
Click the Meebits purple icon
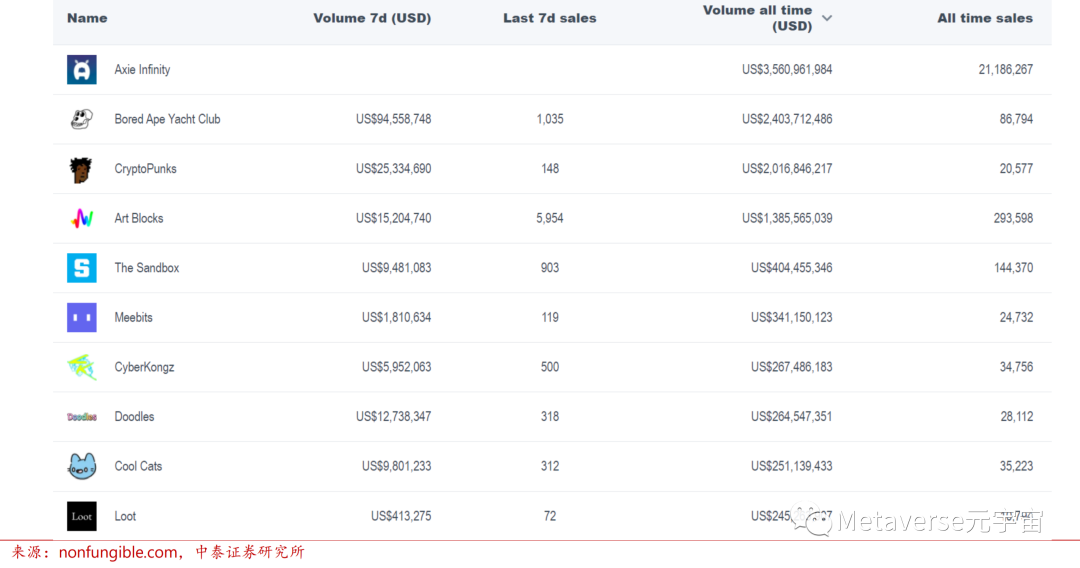[81, 317]
